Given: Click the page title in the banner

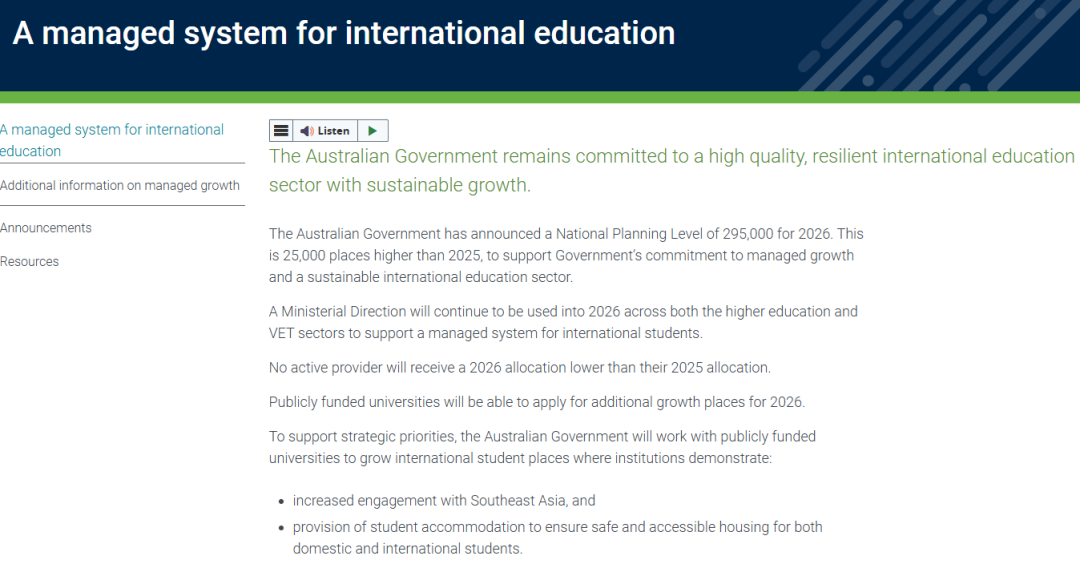Looking at the screenshot, I should pos(344,33).
